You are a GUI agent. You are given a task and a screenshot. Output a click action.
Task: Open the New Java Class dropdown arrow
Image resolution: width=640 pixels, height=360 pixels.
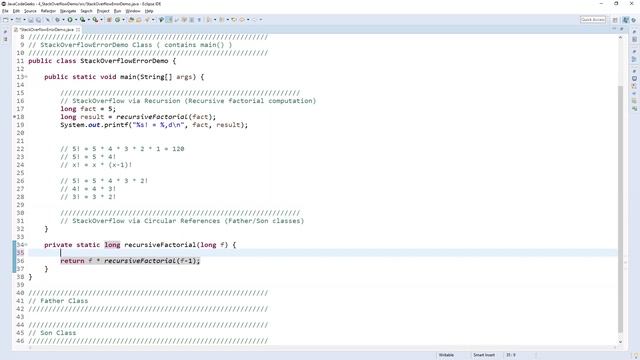pos(123,20)
